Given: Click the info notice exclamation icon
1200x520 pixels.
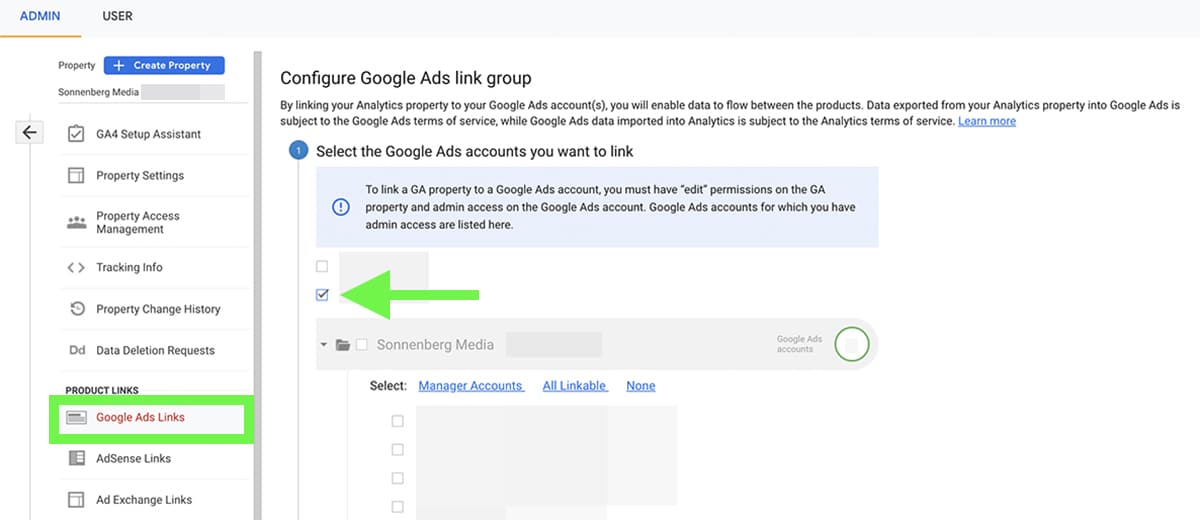Looking at the screenshot, I should pos(340,207).
